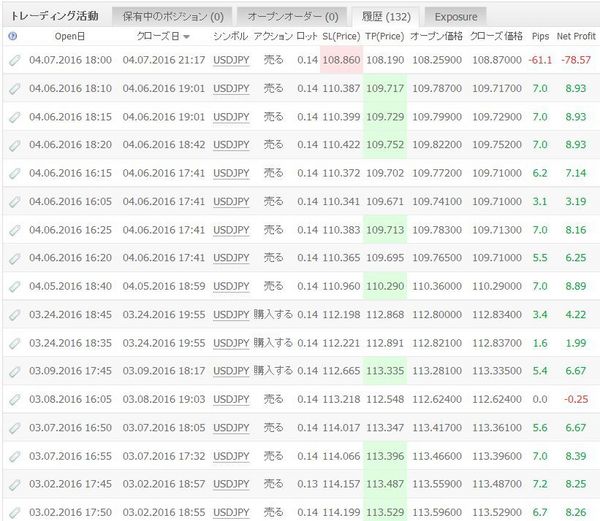Click lot value 0.13 in 03.02.2016 17:45 row

point(307,484)
